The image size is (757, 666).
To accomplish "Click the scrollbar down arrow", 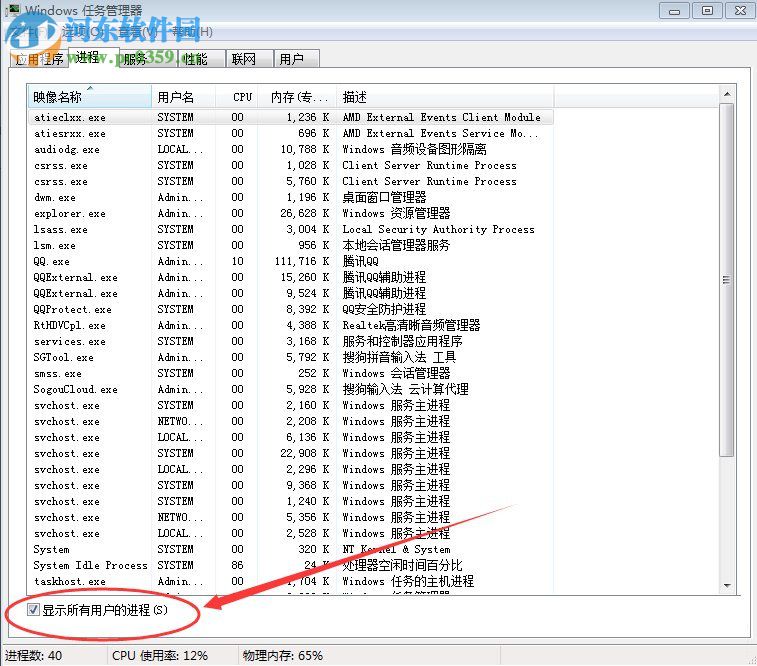I will coord(727,585).
